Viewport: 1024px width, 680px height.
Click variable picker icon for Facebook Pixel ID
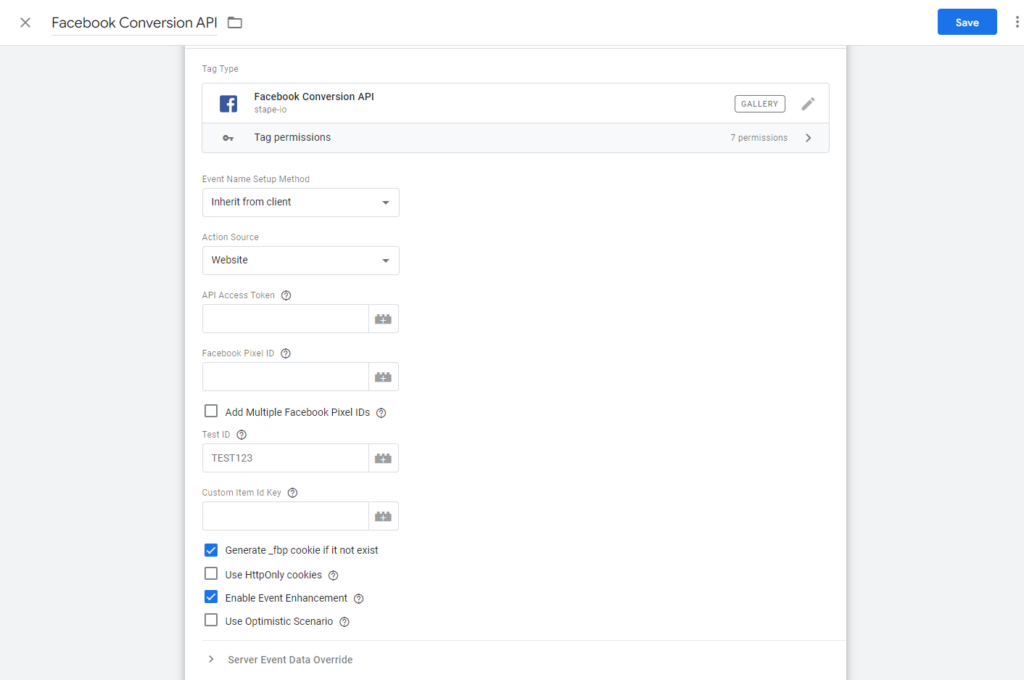pyautogui.click(x=383, y=377)
